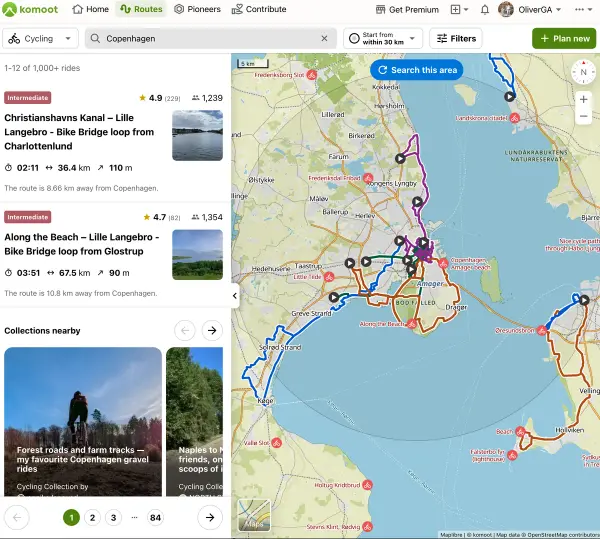600x539 pixels.
Task: Click the Stevns Klint, Rødvig marker
Action: point(367,527)
